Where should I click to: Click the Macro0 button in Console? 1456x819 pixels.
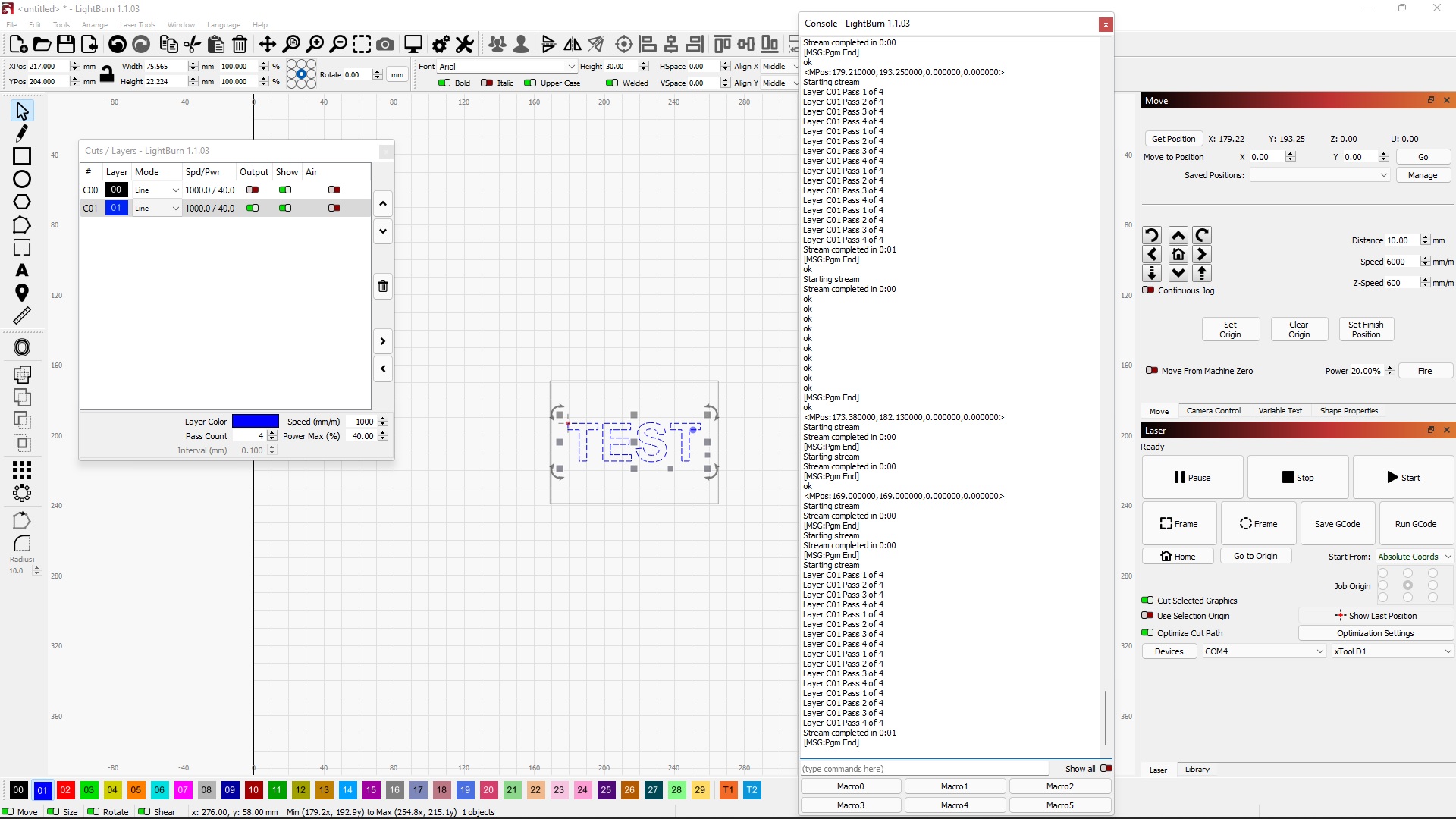(x=850, y=786)
